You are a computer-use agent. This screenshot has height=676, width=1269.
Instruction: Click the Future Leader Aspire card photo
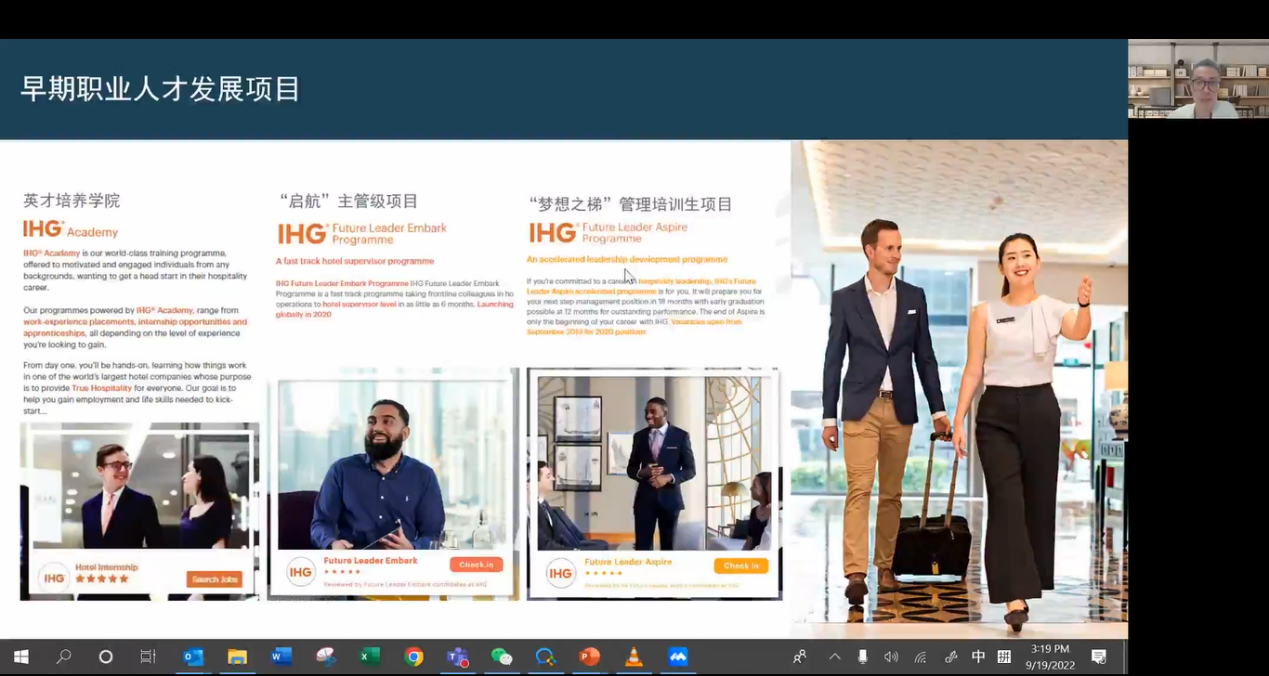tap(654, 463)
